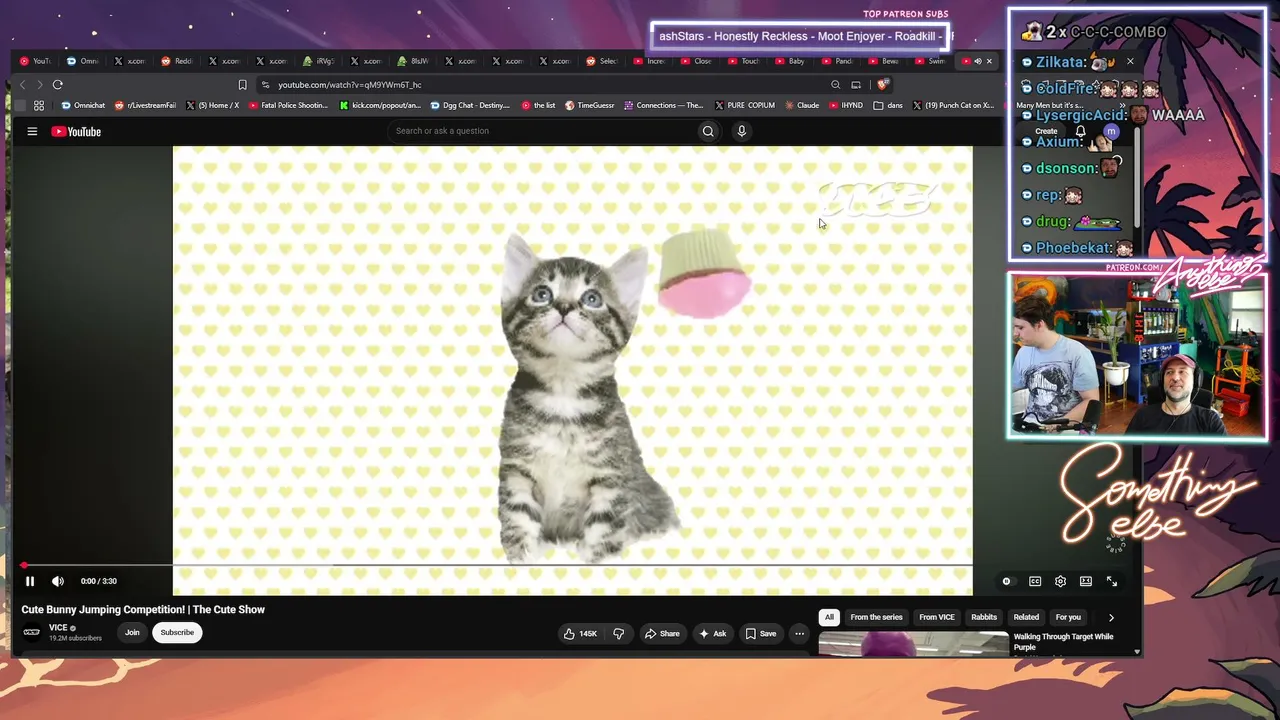Toggle closed captions (CC) button

1035,581
